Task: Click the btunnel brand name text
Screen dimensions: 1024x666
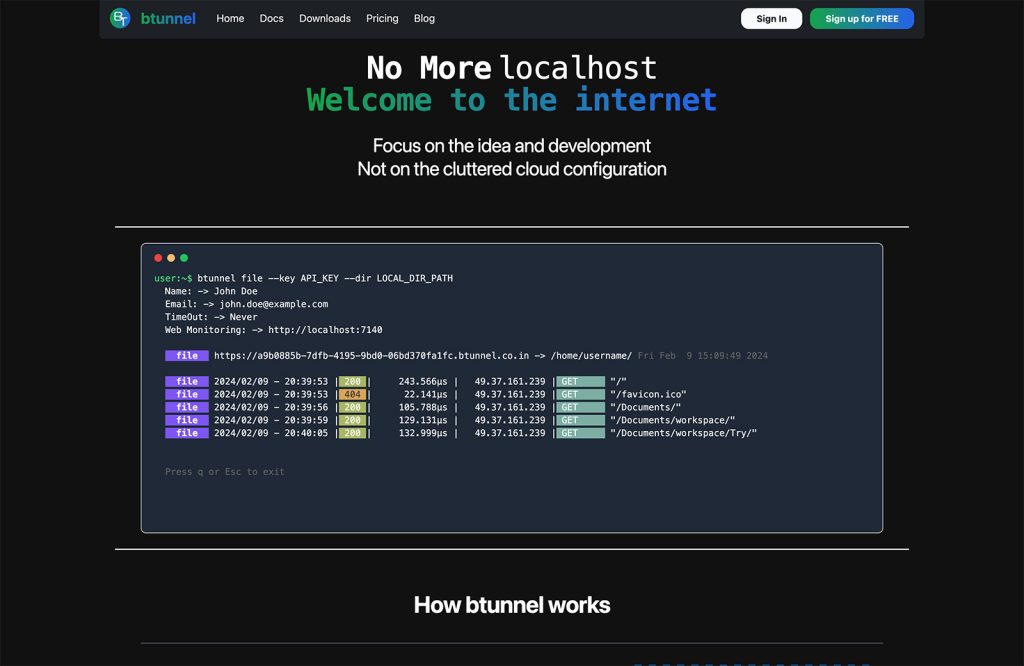Action: pyautogui.click(x=168, y=18)
